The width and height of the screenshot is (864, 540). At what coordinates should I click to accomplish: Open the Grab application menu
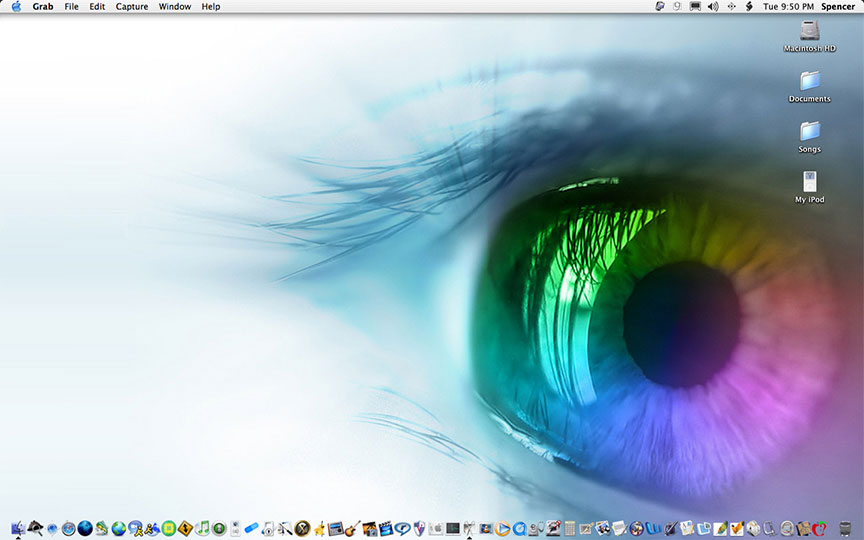click(42, 7)
